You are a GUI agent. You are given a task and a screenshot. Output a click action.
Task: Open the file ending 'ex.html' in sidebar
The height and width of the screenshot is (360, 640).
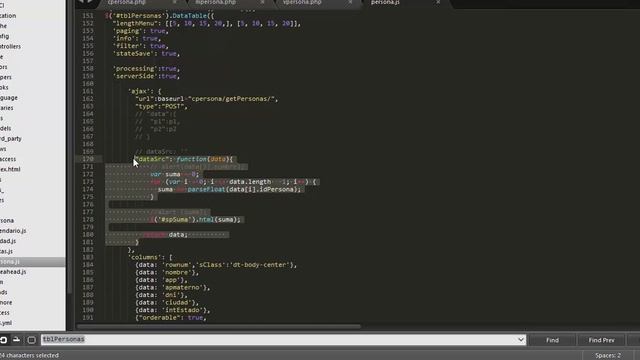click(10, 169)
